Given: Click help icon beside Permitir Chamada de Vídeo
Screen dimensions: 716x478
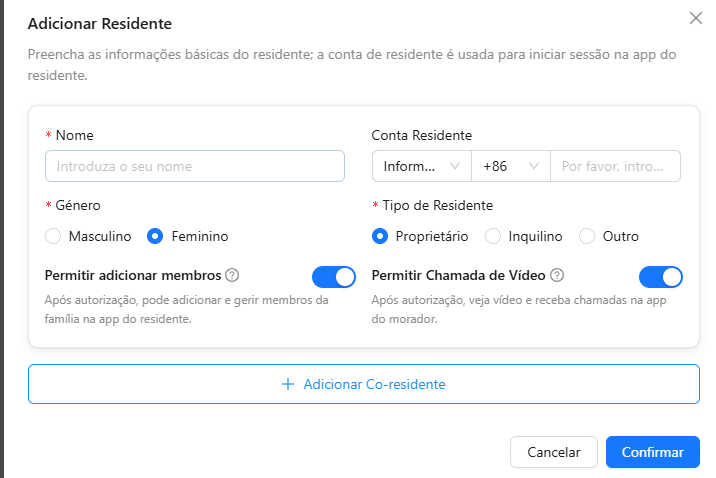Looking at the screenshot, I should [x=557, y=275].
